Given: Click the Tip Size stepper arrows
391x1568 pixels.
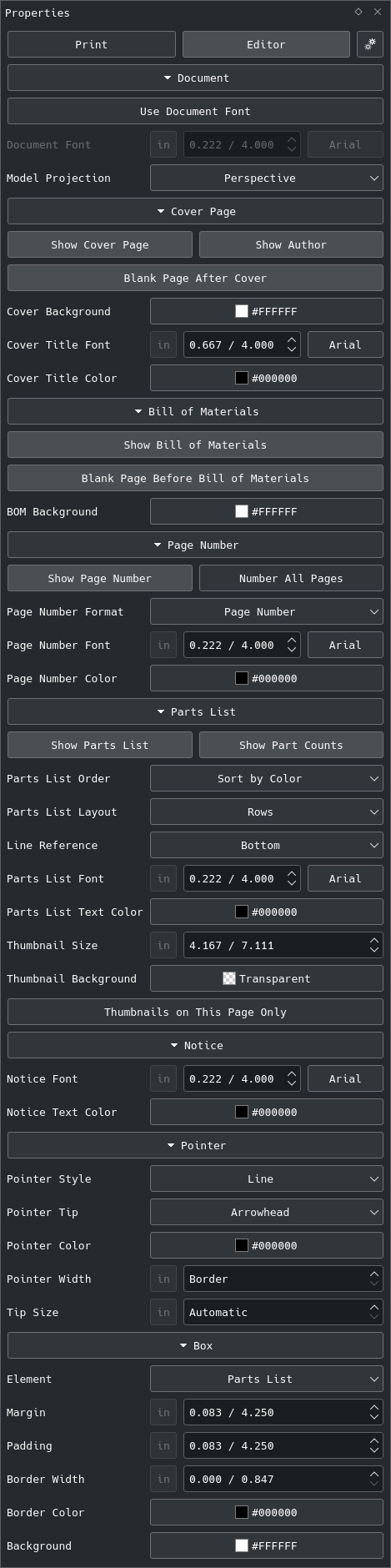Looking at the screenshot, I should [x=374, y=1312].
